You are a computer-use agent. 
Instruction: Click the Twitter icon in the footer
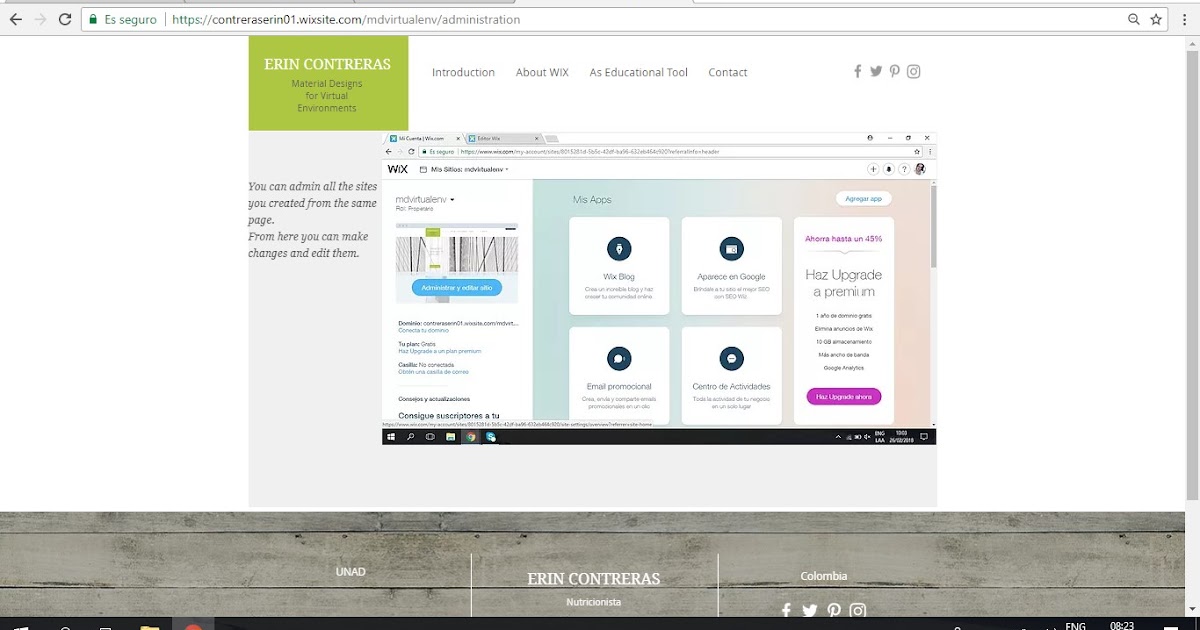click(x=809, y=610)
